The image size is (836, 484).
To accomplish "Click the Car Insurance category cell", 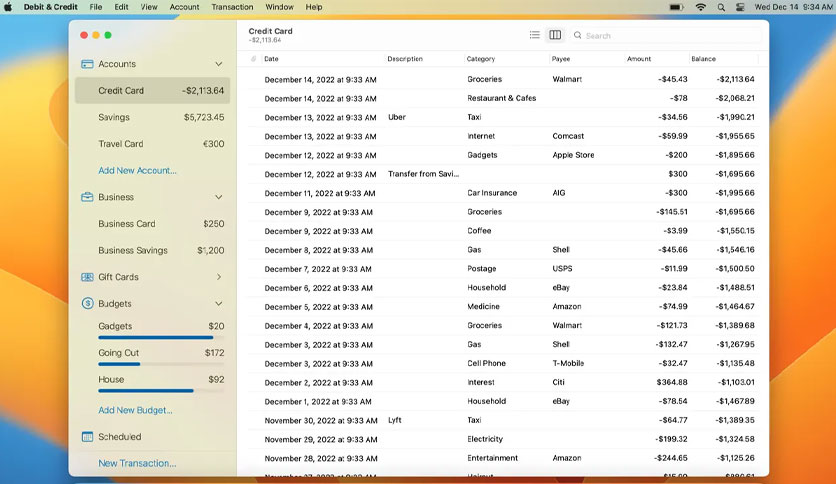I will (492, 193).
